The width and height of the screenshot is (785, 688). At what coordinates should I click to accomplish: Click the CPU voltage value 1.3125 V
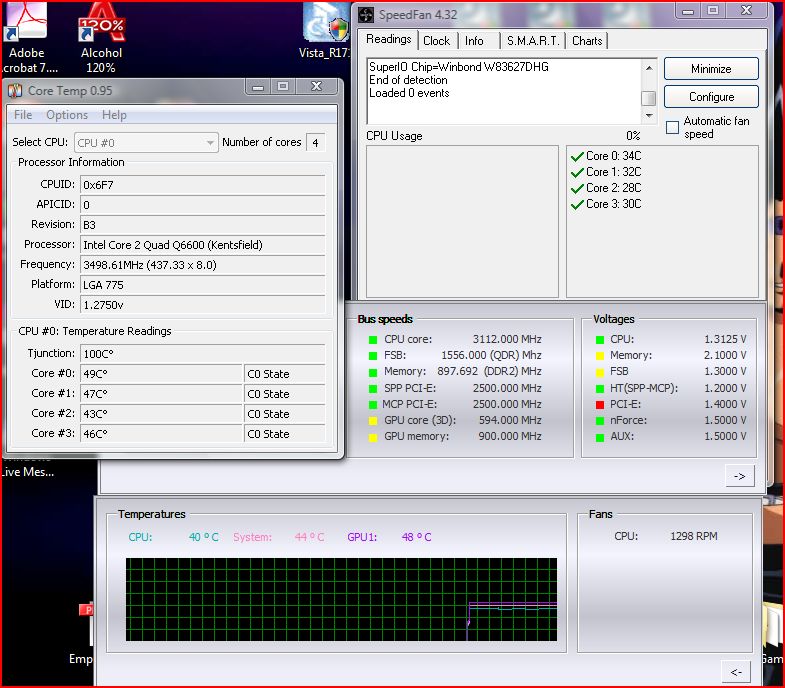pos(725,339)
